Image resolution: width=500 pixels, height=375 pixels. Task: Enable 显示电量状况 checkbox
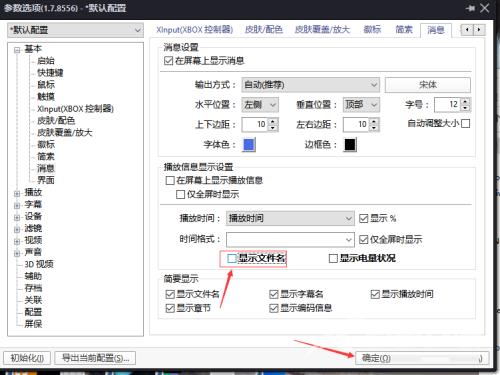[x=333, y=258]
